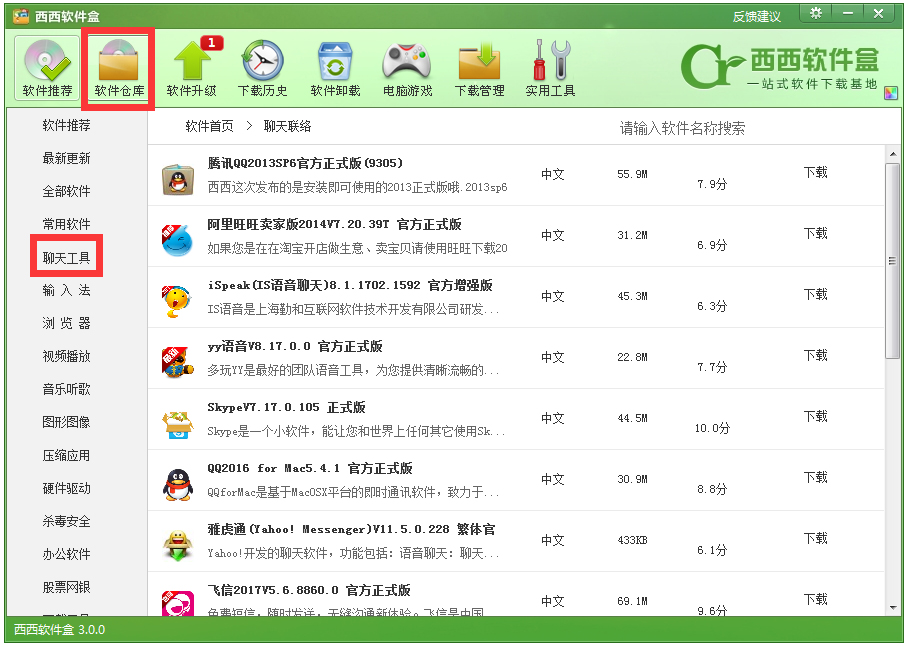
Task: Switch to the 浏览器 category
Action: point(66,322)
